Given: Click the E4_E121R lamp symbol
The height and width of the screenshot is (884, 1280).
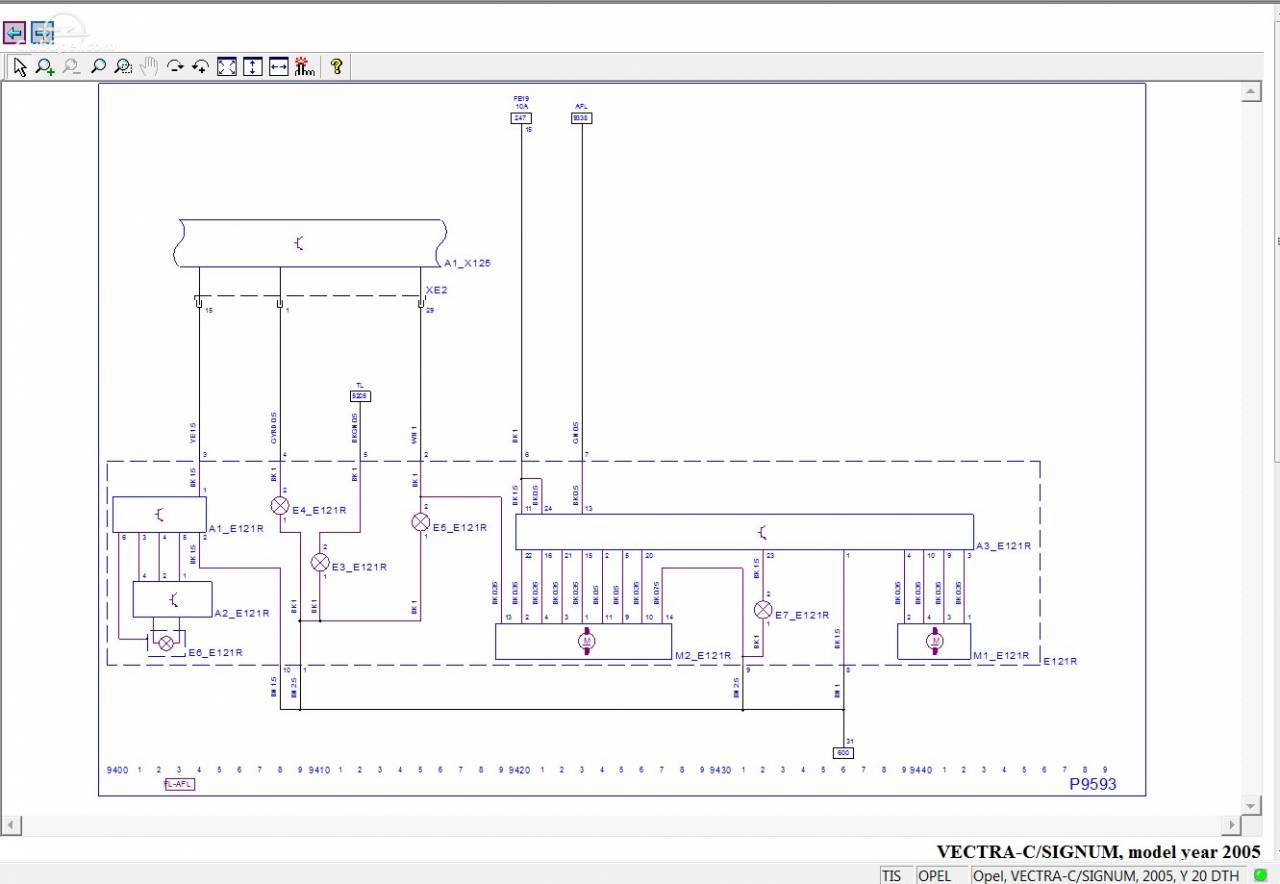Looking at the screenshot, I should point(280,505).
